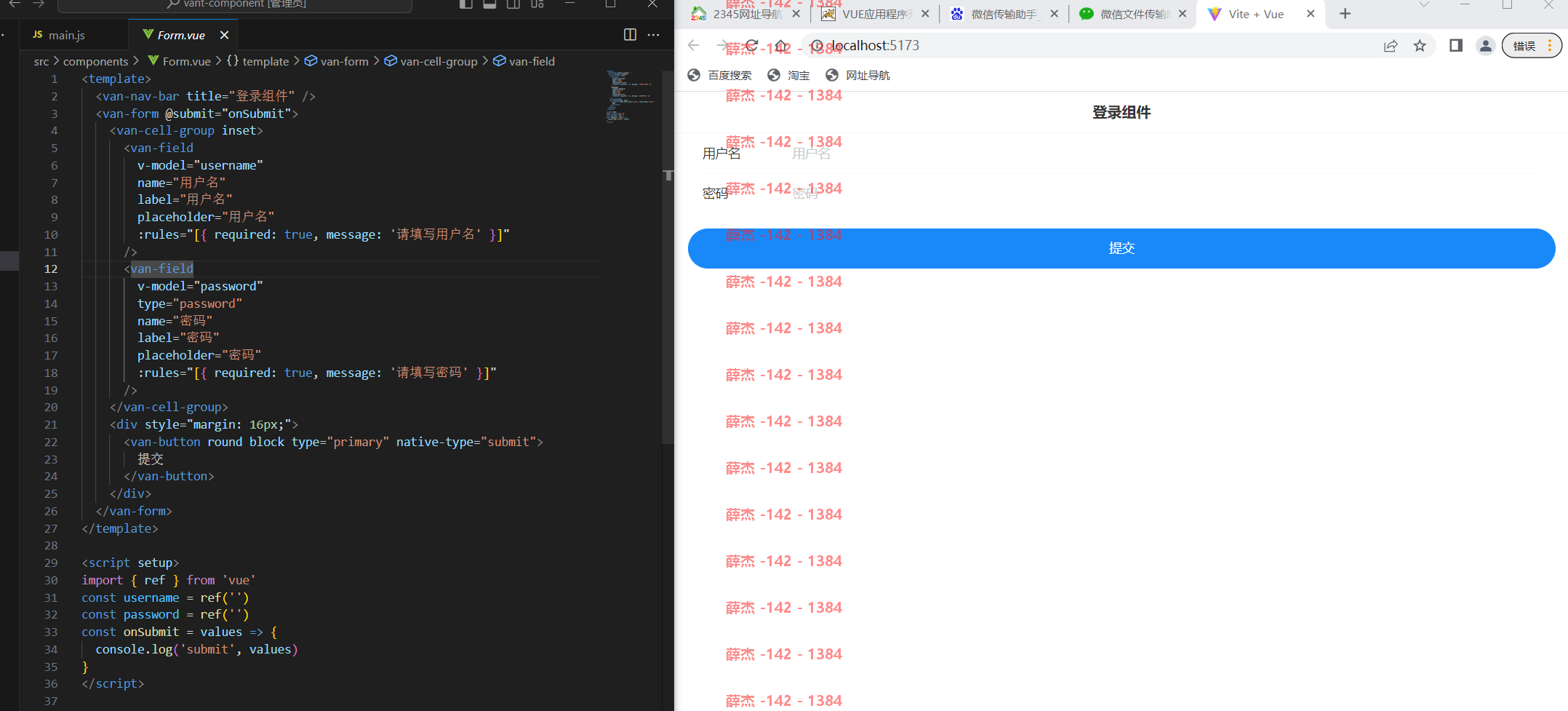Switch to the 2345网址导航 browser tab

[x=737, y=14]
